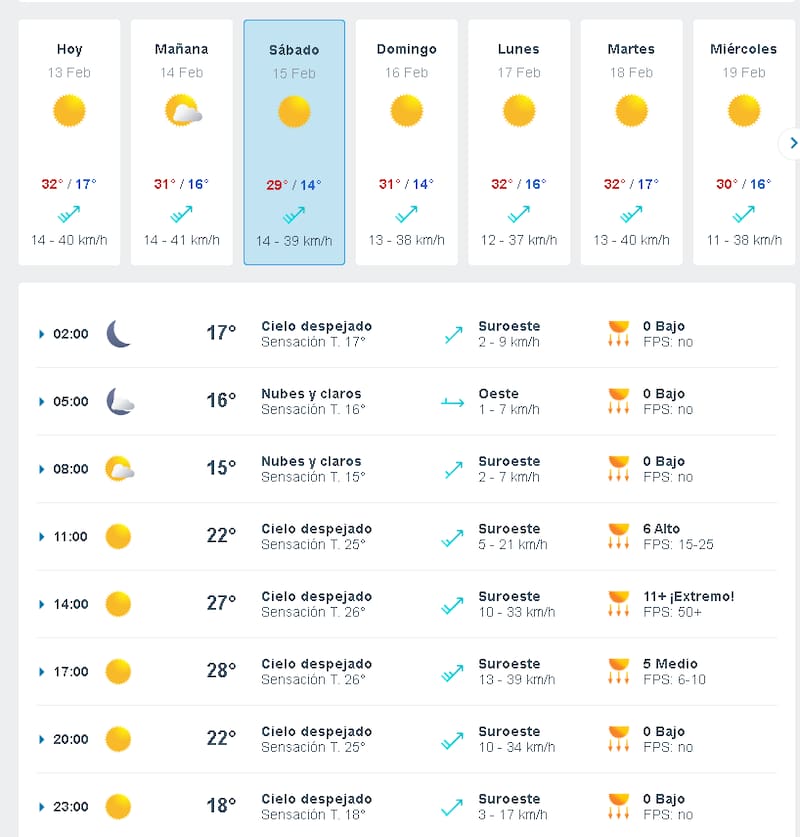The height and width of the screenshot is (837, 800).
Task: Click the wind arrow on the Domingo card
Action: [405, 212]
